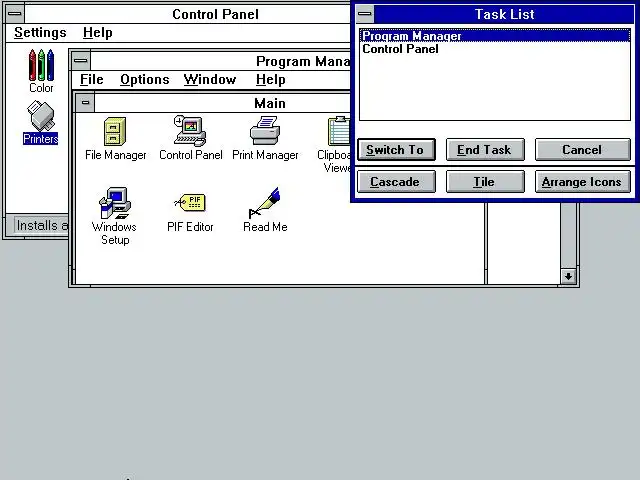Select Control Panel in the Task List
This screenshot has width=640, height=480.
coord(495,49)
